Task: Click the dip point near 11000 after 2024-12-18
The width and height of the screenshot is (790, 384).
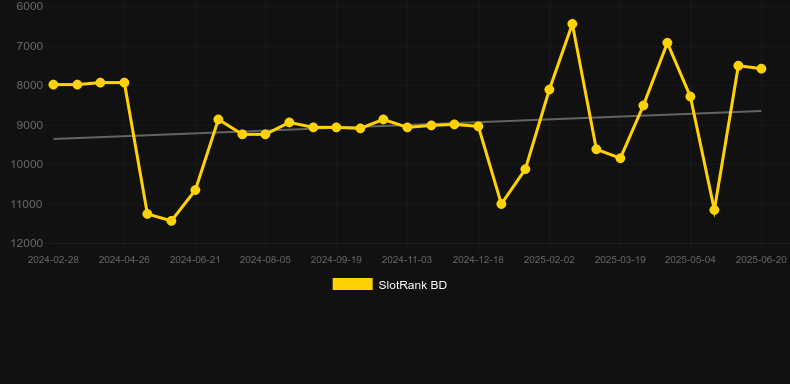Action: tap(501, 204)
